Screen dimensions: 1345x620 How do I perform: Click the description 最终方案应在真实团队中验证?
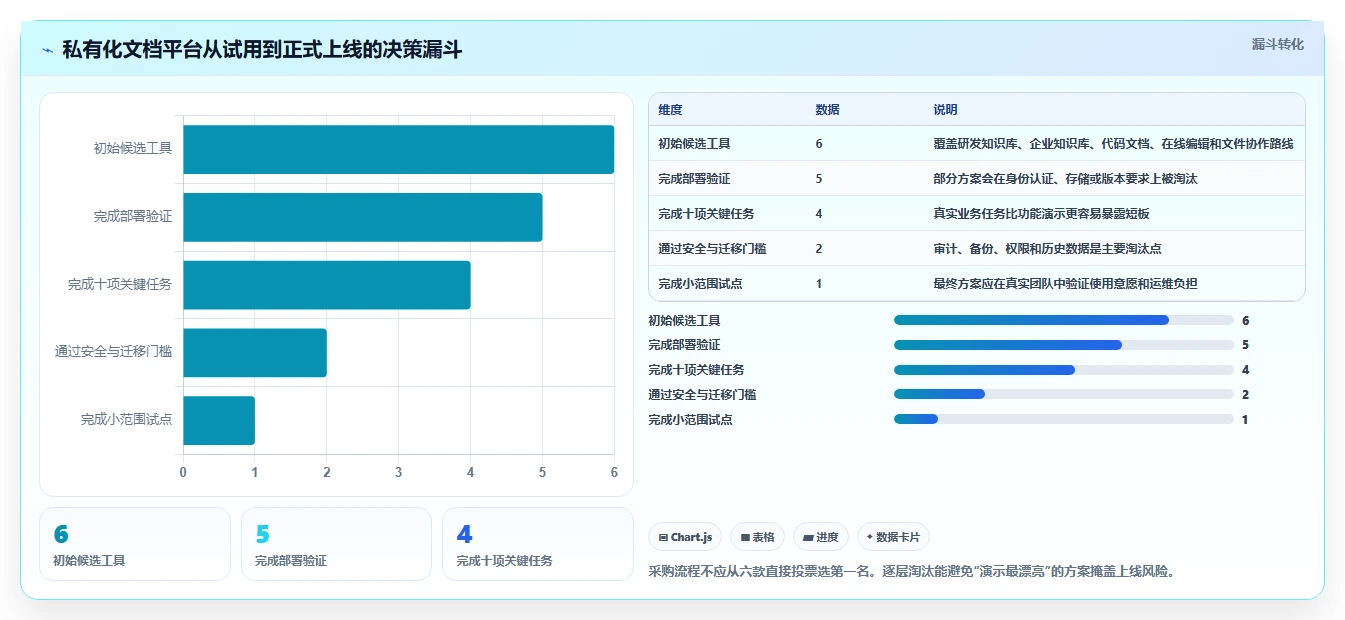pyautogui.click(x=1065, y=284)
